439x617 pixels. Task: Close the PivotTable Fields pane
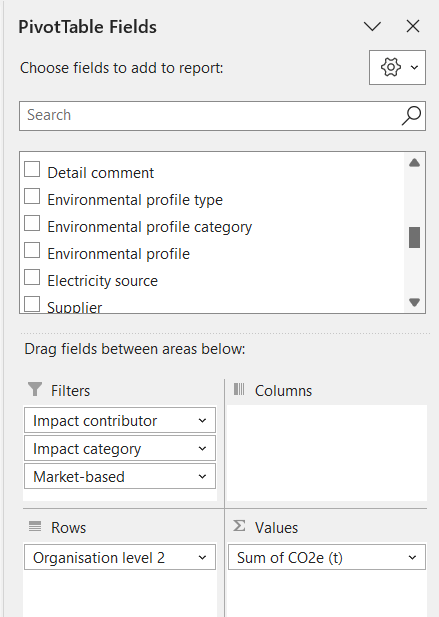(x=413, y=27)
